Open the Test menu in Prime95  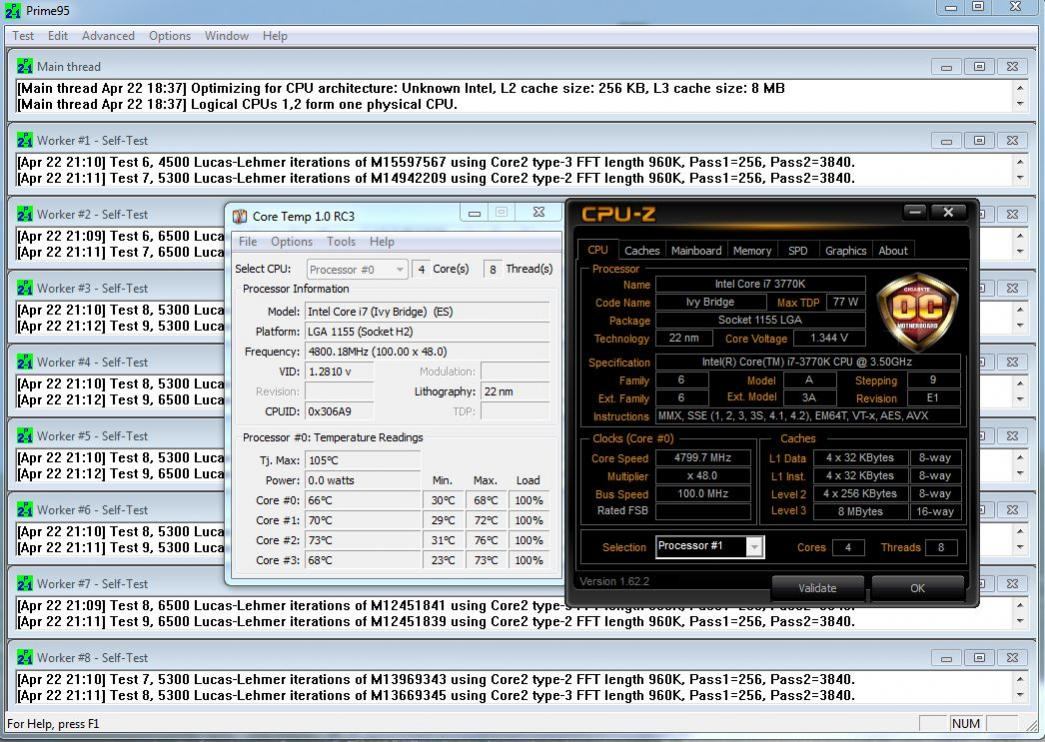pos(23,36)
